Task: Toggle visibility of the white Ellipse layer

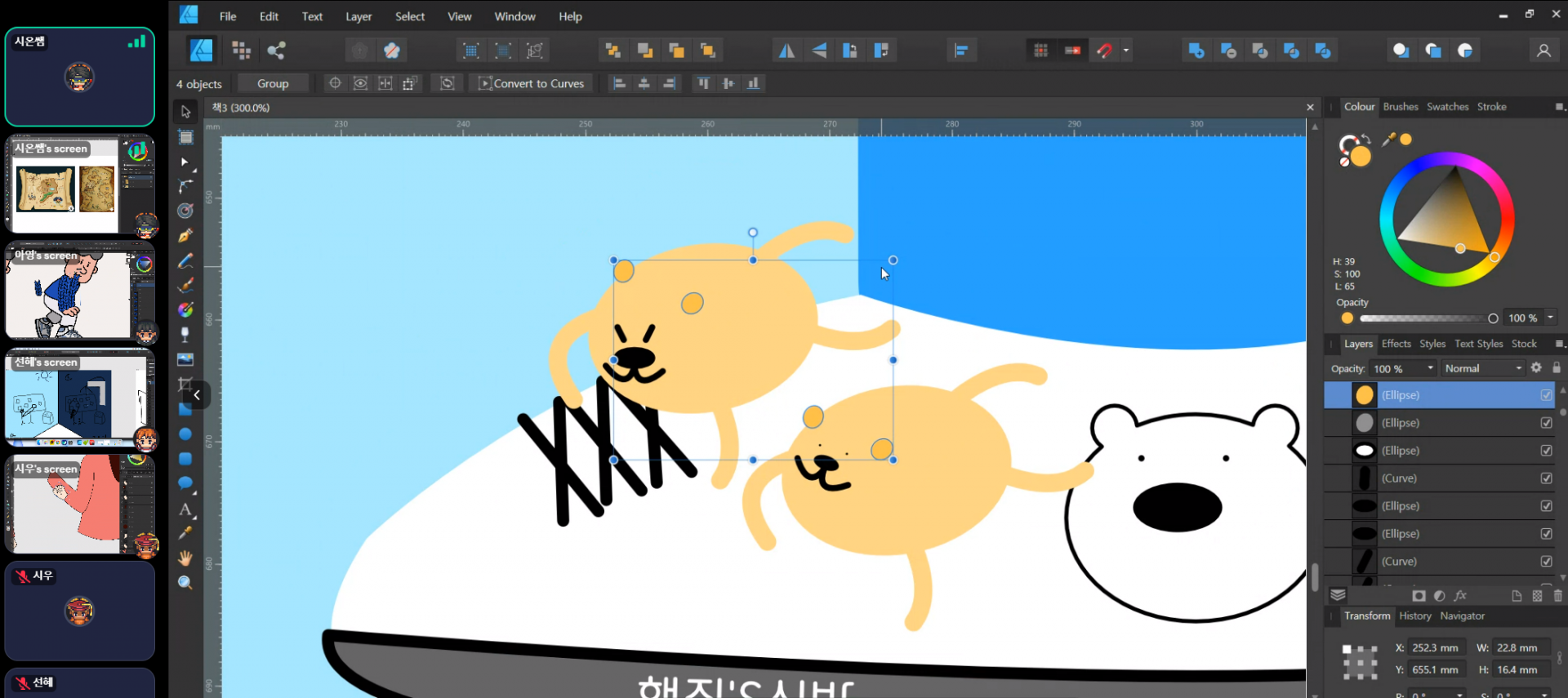Action: pyautogui.click(x=1546, y=451)
